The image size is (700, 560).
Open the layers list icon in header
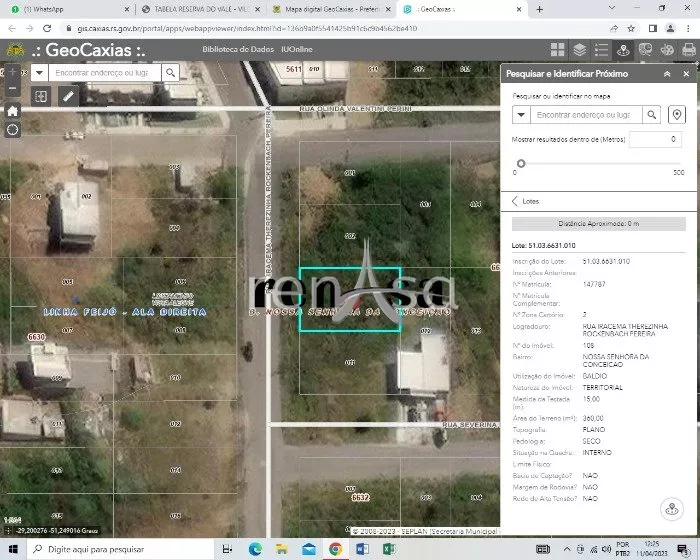(x=580, y=49)
